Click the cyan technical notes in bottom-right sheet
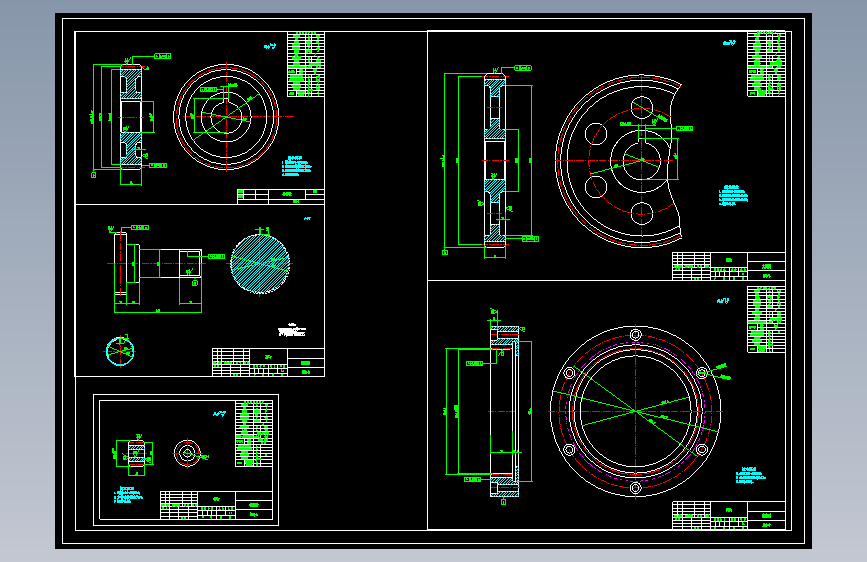 point(751,476)
